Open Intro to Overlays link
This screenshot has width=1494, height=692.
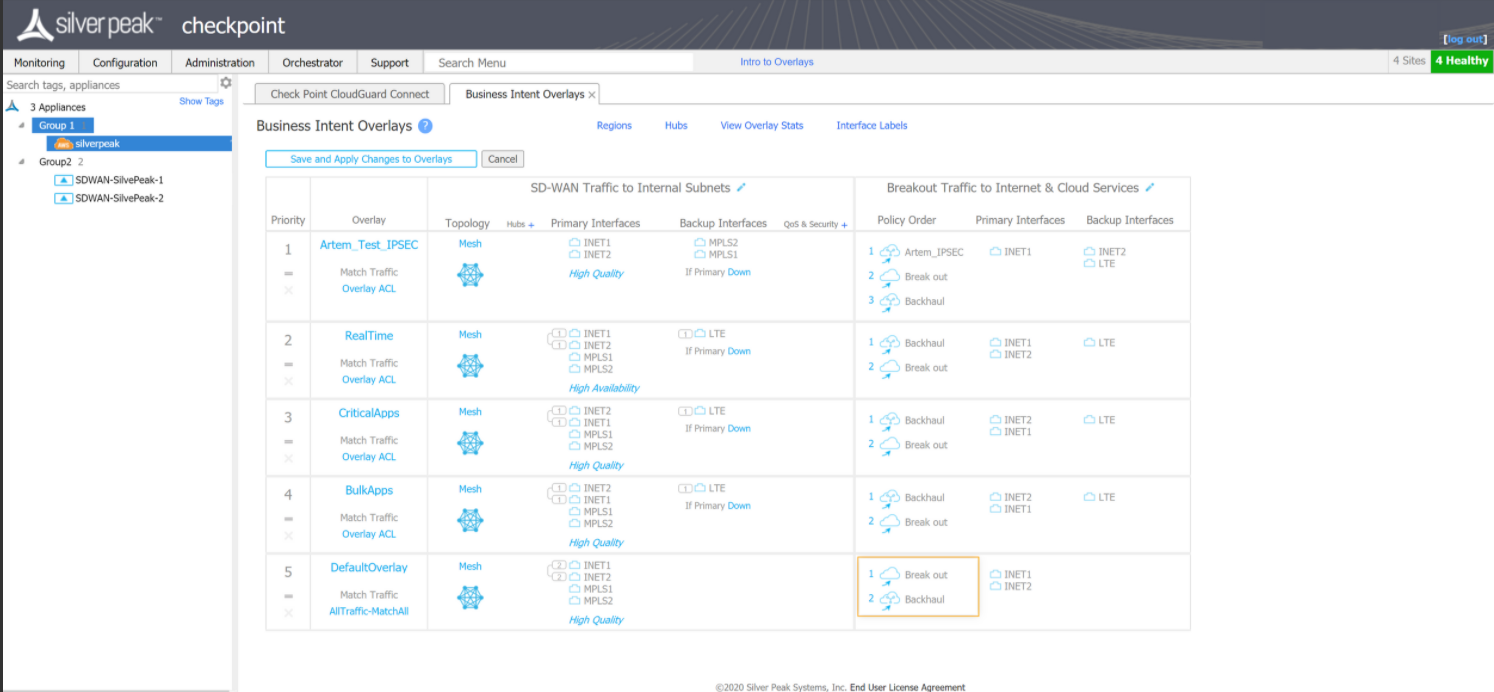[x=777, y=62]
